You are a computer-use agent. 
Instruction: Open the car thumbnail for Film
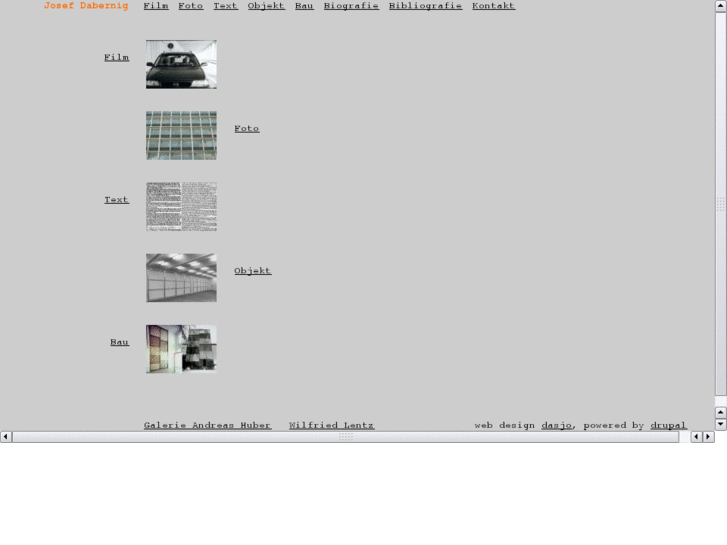click(181, 64)
